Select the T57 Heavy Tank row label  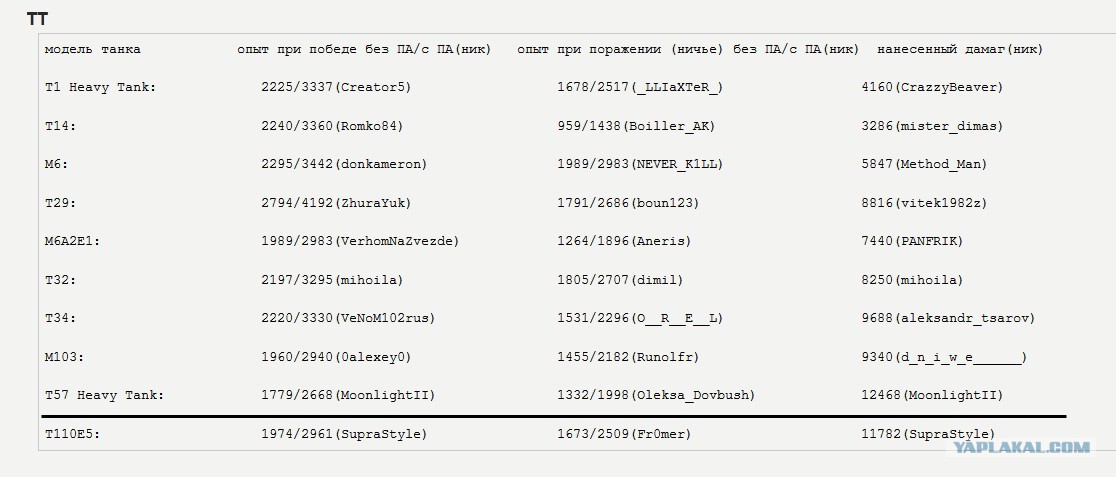coord(105,395)
